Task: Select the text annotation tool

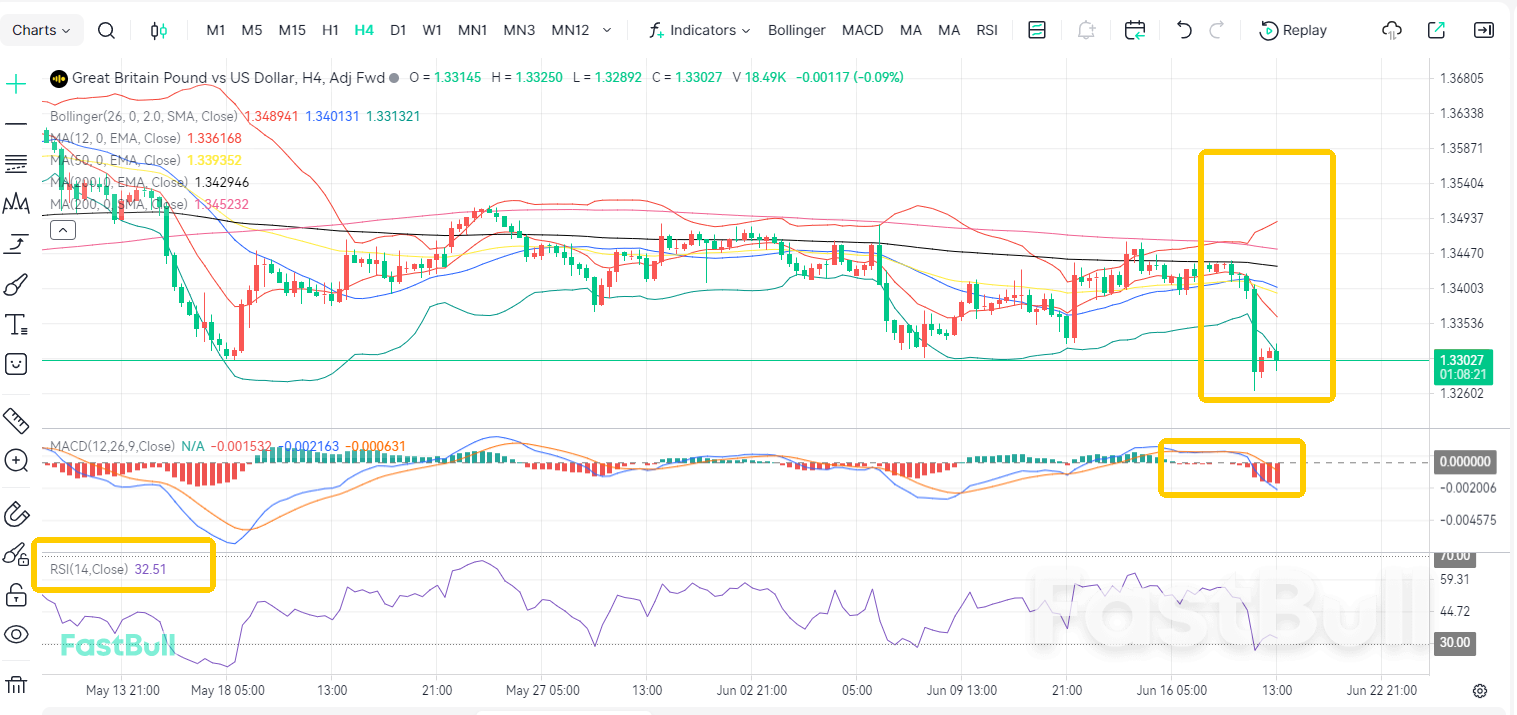Action: click(x=16, y=324)
